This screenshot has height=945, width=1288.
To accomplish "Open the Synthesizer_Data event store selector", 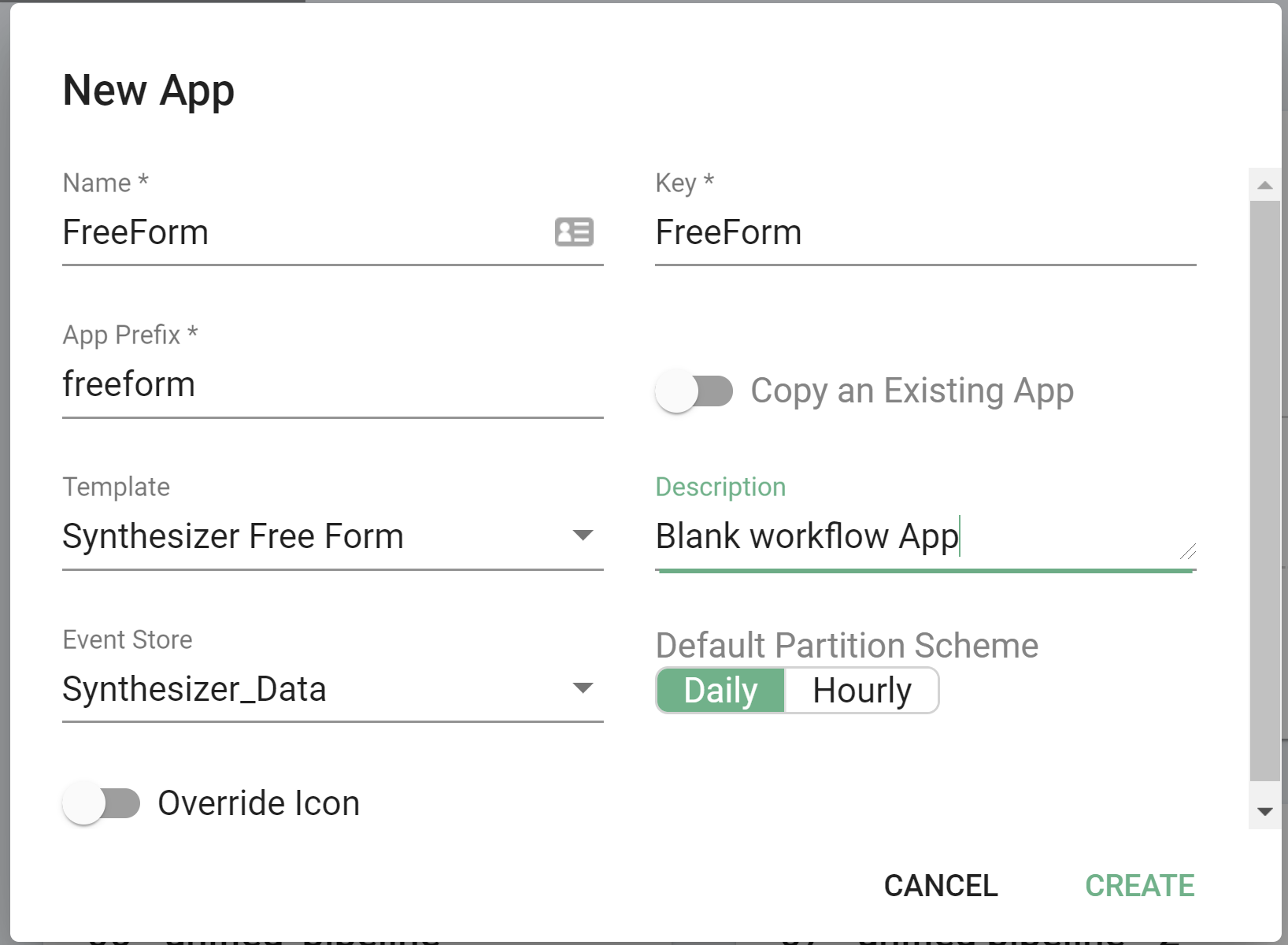I will (315, 689).
